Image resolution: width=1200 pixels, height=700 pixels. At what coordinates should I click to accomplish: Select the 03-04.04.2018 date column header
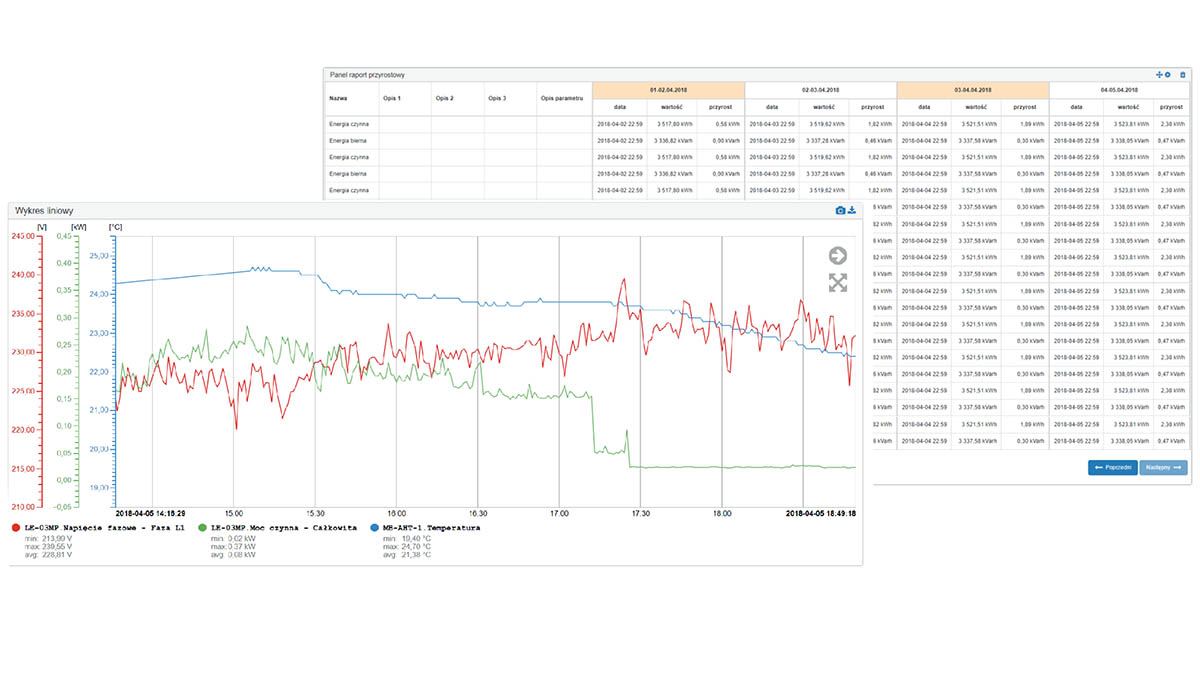[973, 89]
